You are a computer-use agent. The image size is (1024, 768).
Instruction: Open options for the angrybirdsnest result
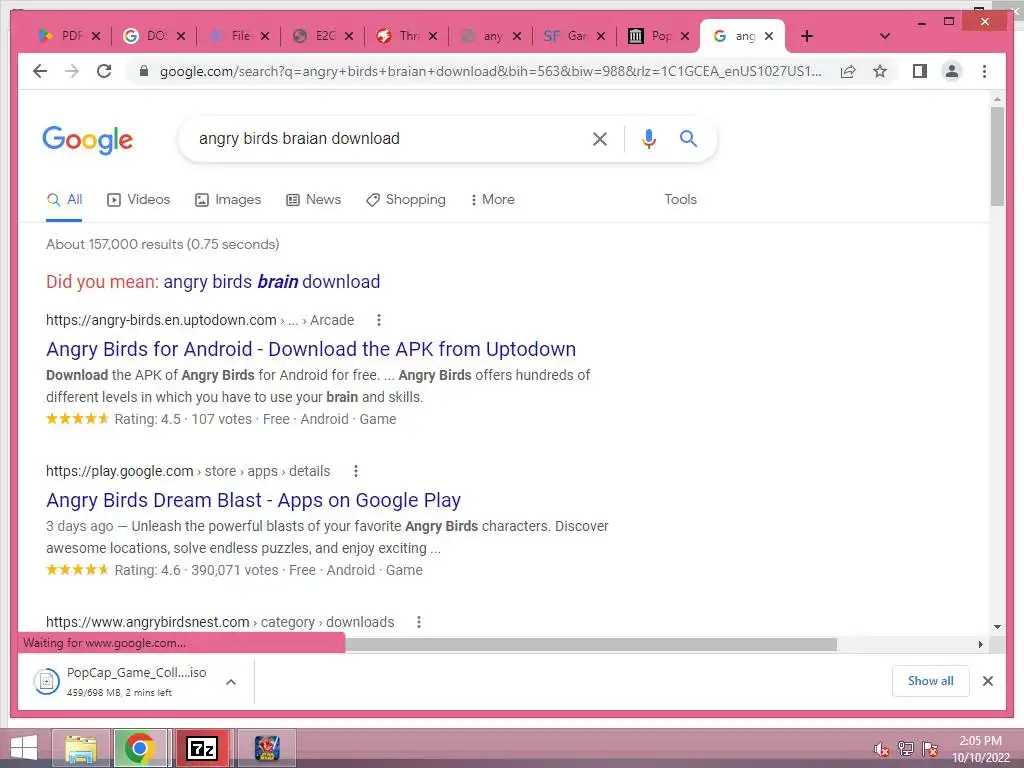point(419,622)
